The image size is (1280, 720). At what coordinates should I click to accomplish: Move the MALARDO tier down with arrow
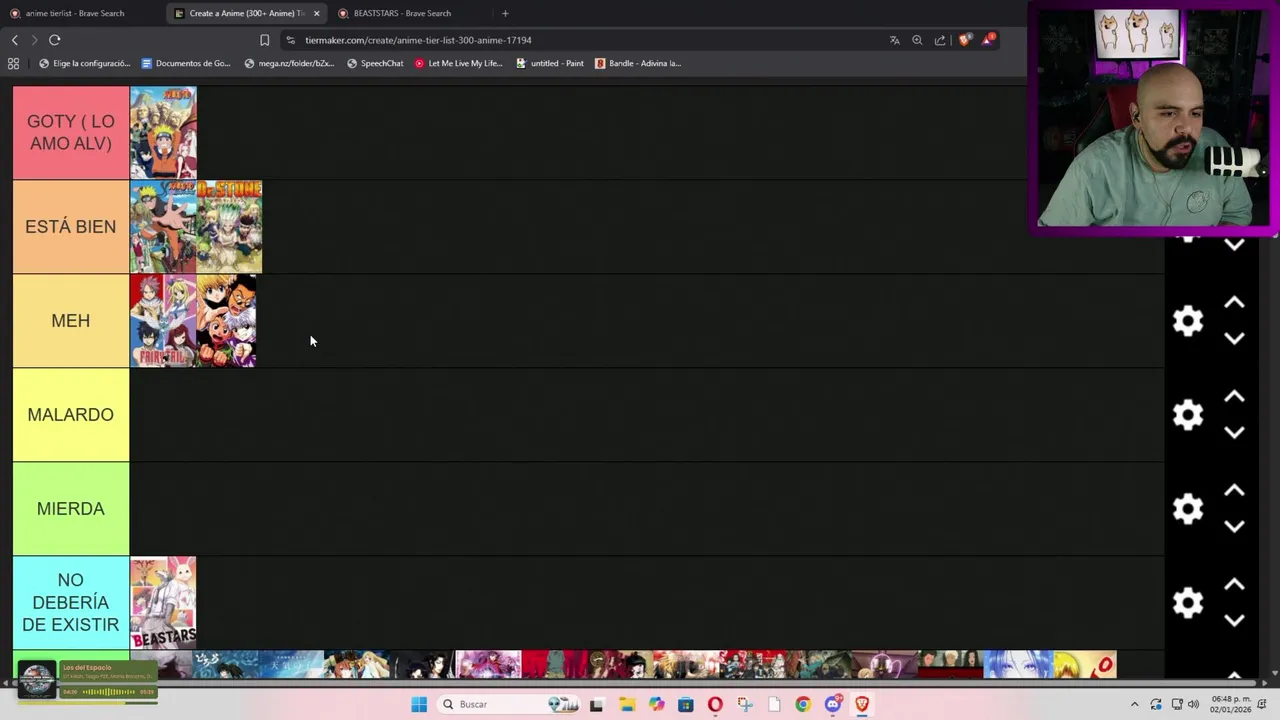1234,433
